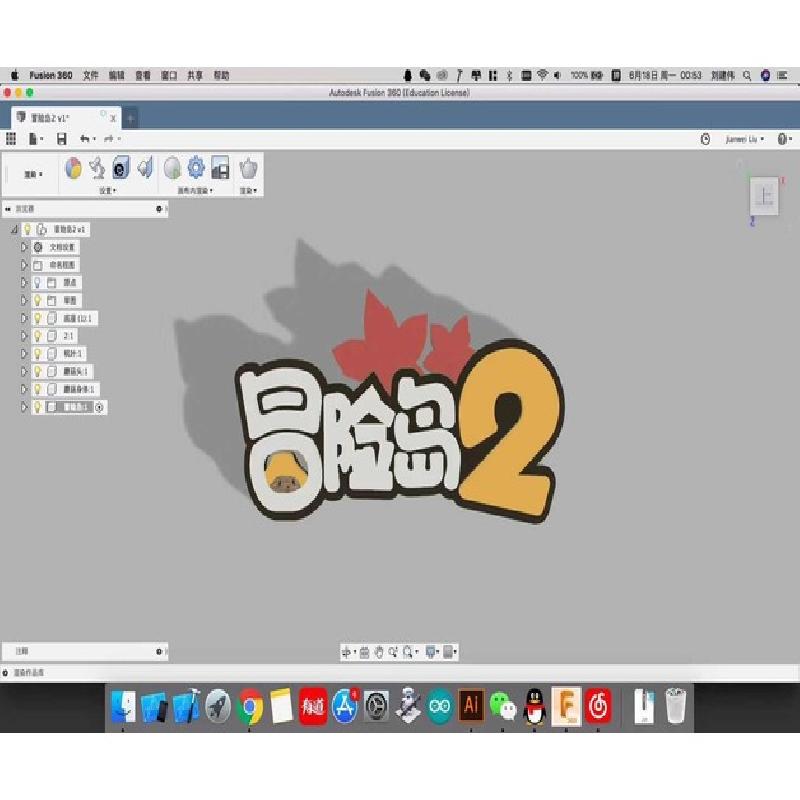The width and height of the screenshot is (800, 800).
Task: Select the 冒险岛2 v1 document tab
Action: (66, 118)
